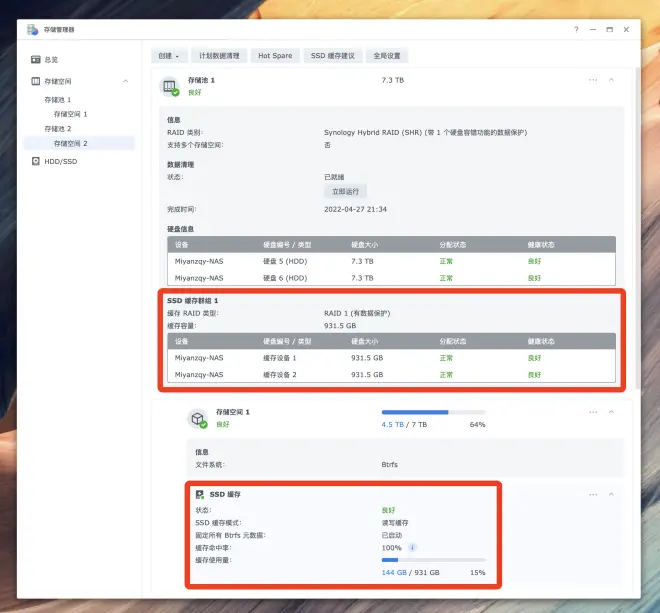The image size is (660, 613).
Task: Click the 存储空间 1 volume cube icon
Action: (x=197, y=418)
